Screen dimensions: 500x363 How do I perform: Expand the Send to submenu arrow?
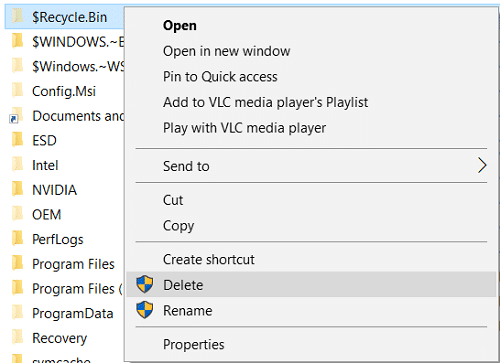(482, 166)
